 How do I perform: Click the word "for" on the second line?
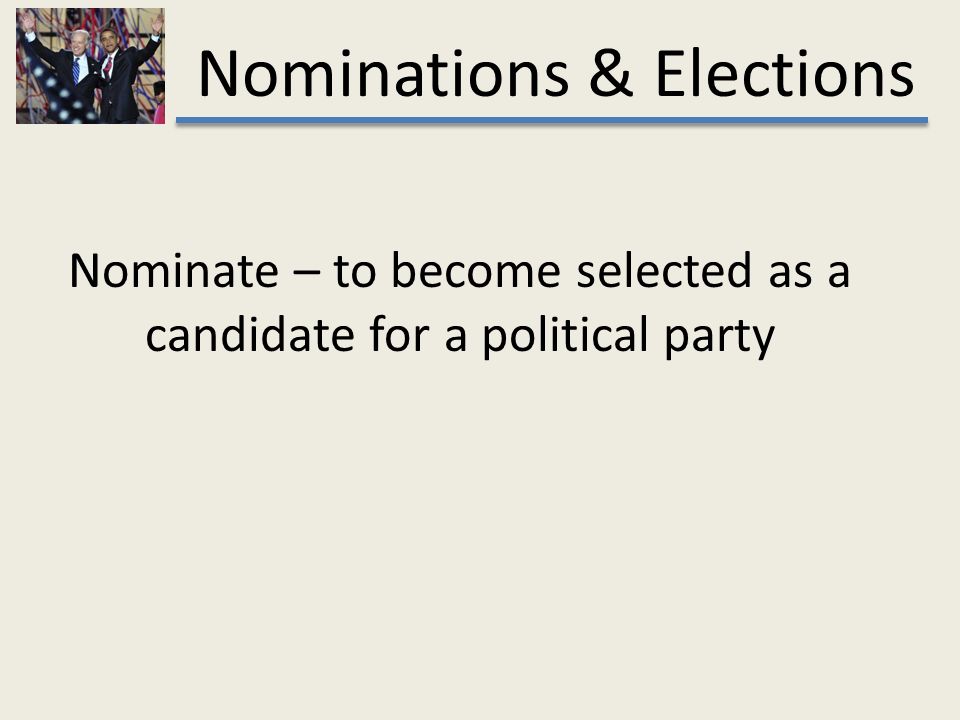pos(399,334)
